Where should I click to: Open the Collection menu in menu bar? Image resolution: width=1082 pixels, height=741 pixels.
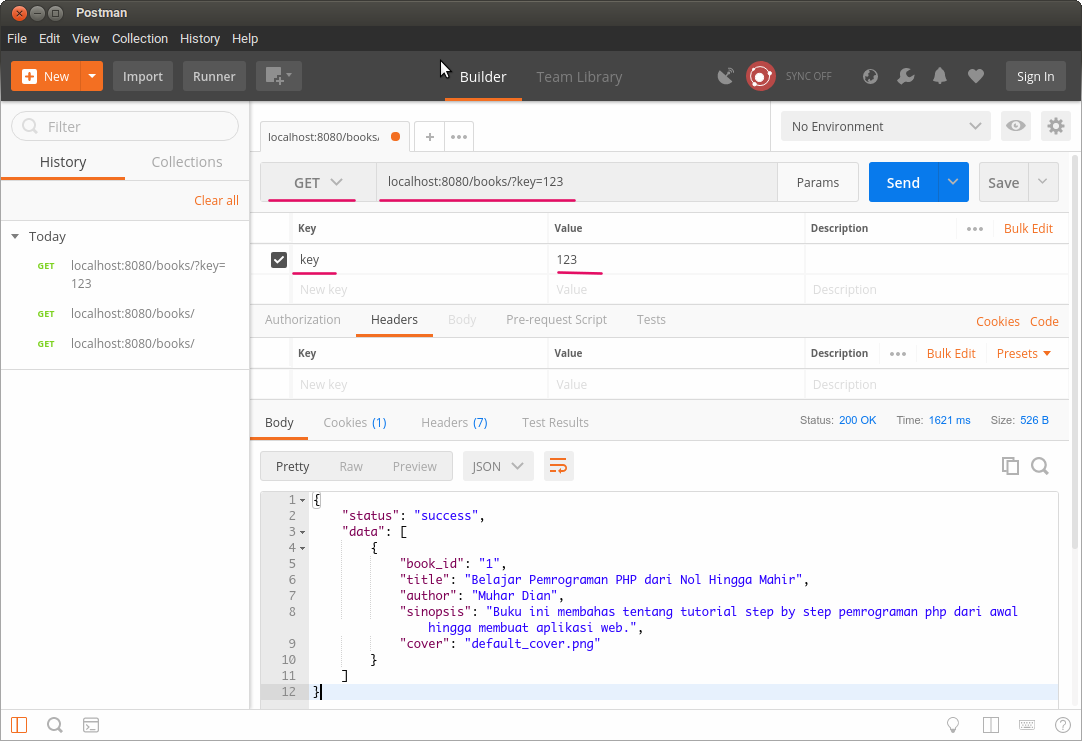tap(139, 38)
